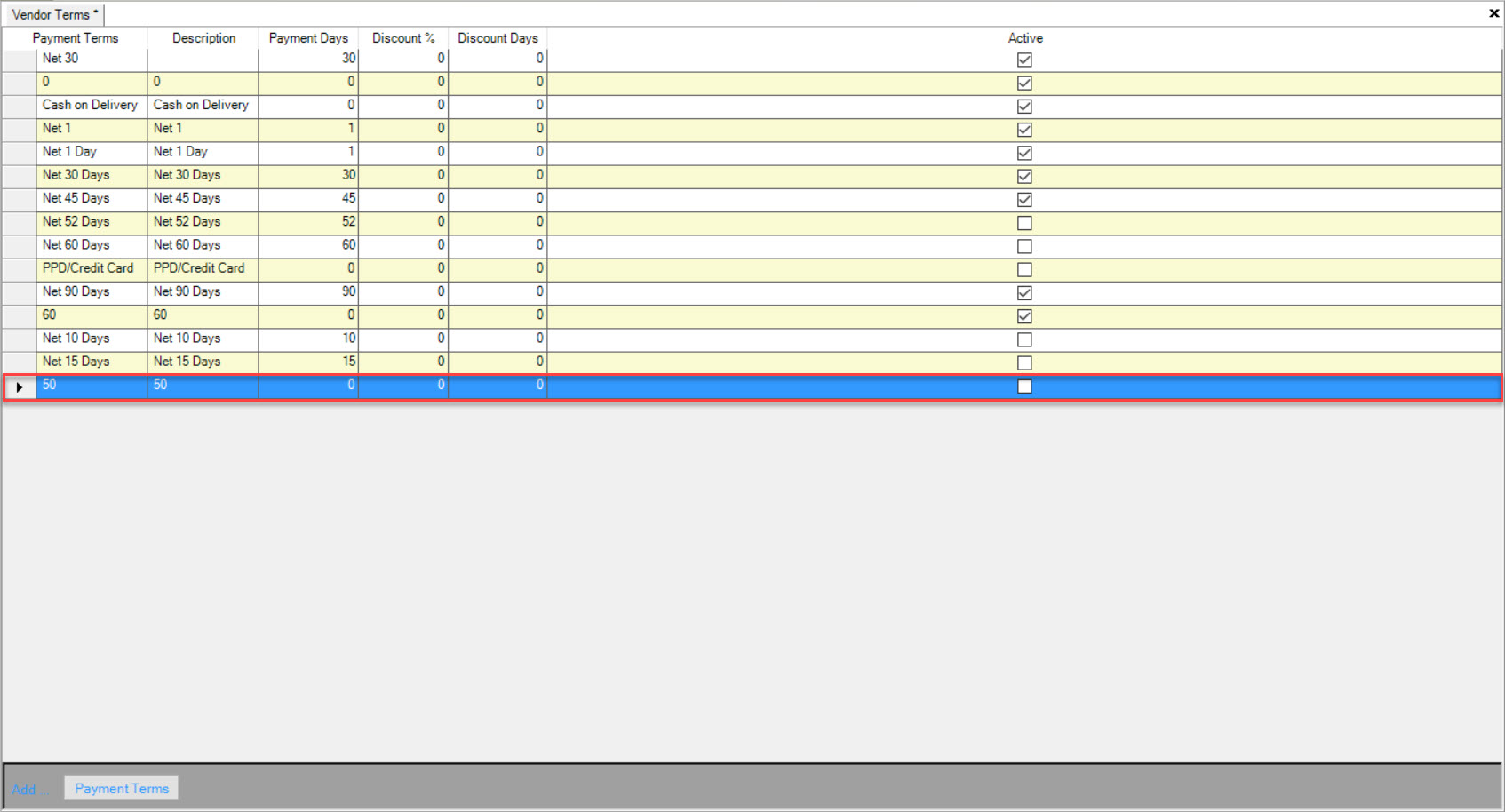This screenshot has width=1505, height=812.
Task: Toggle Active for Net 30 Days row
Action: tap(1024, 176)
